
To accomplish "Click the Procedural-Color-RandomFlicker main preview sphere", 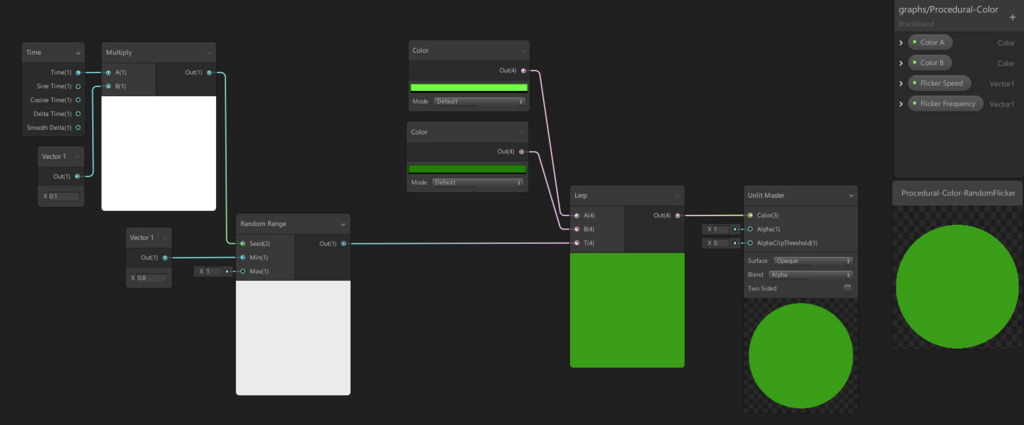I will [x=957, y=287].
